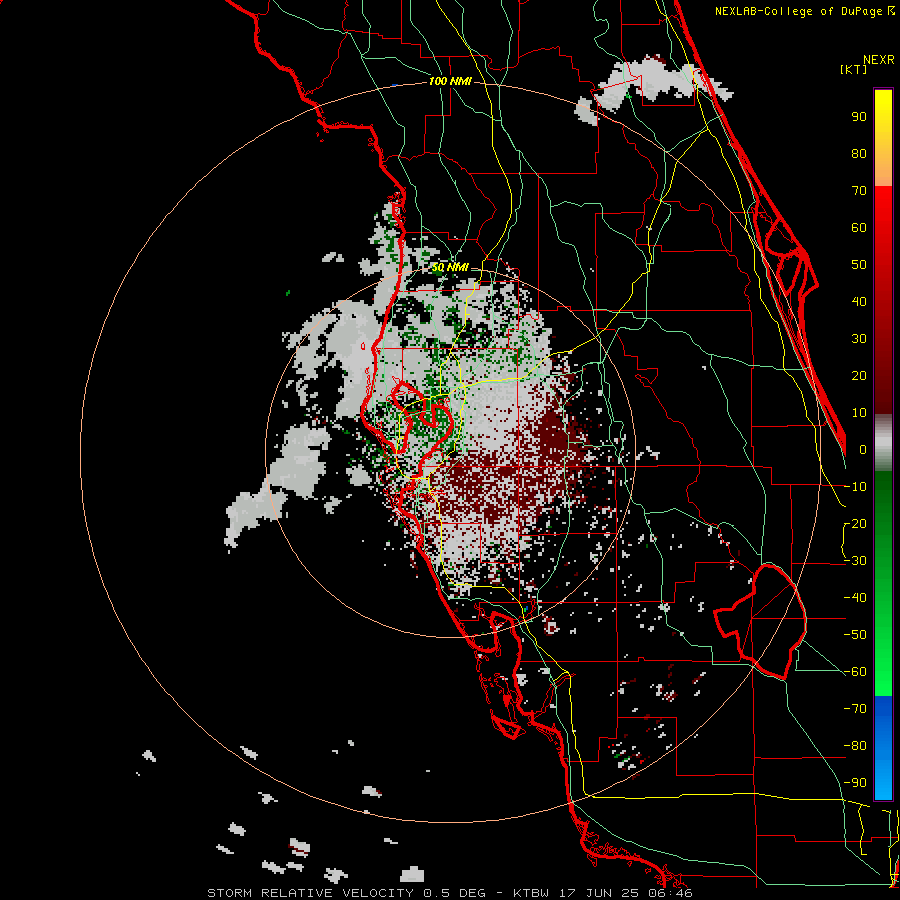
Task: Click the -20 scale value
Action: [855, 524]
